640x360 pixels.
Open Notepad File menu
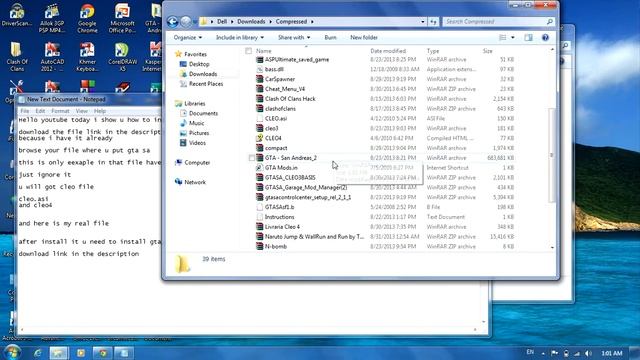pyautogui.click(x=24, y=111)
